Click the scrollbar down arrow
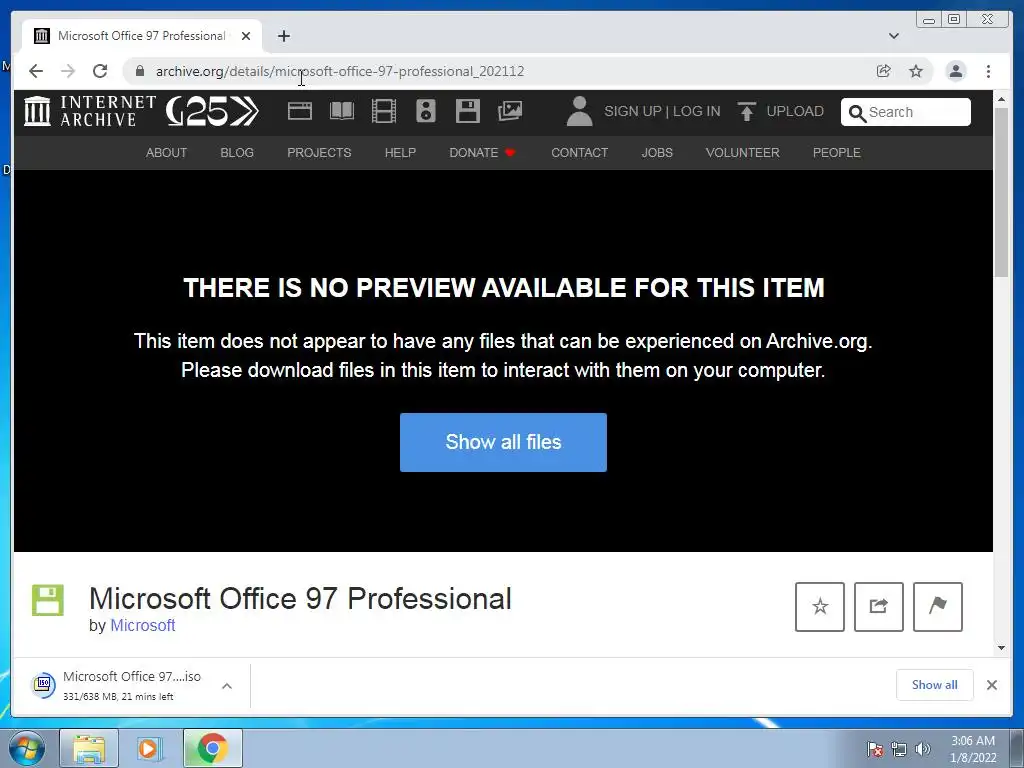1024x768 pixels. tap(1000, 648)
